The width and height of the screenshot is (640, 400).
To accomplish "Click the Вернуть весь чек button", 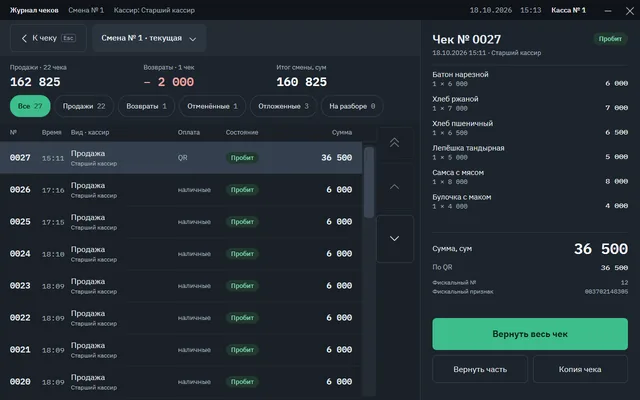I will (x=530, y=334).
